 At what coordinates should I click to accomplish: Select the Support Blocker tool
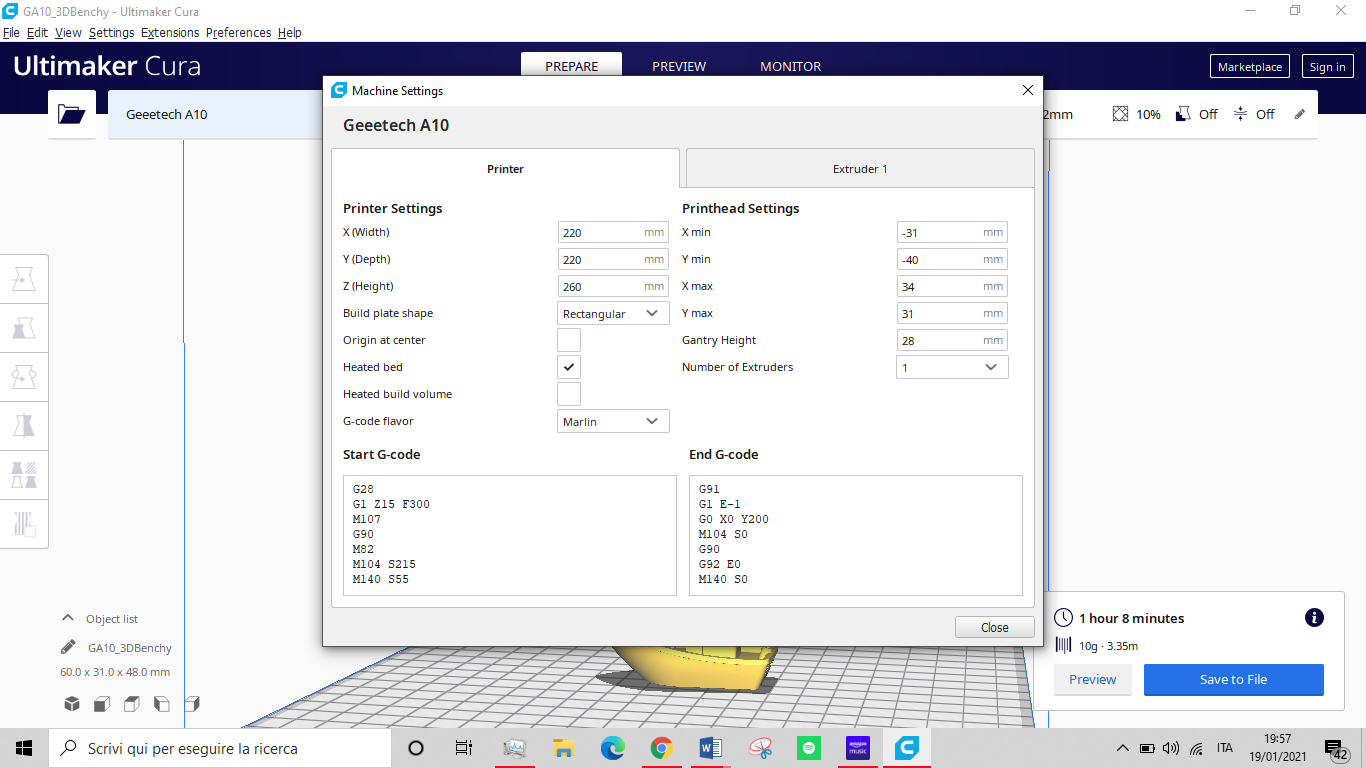pos(24,523)
